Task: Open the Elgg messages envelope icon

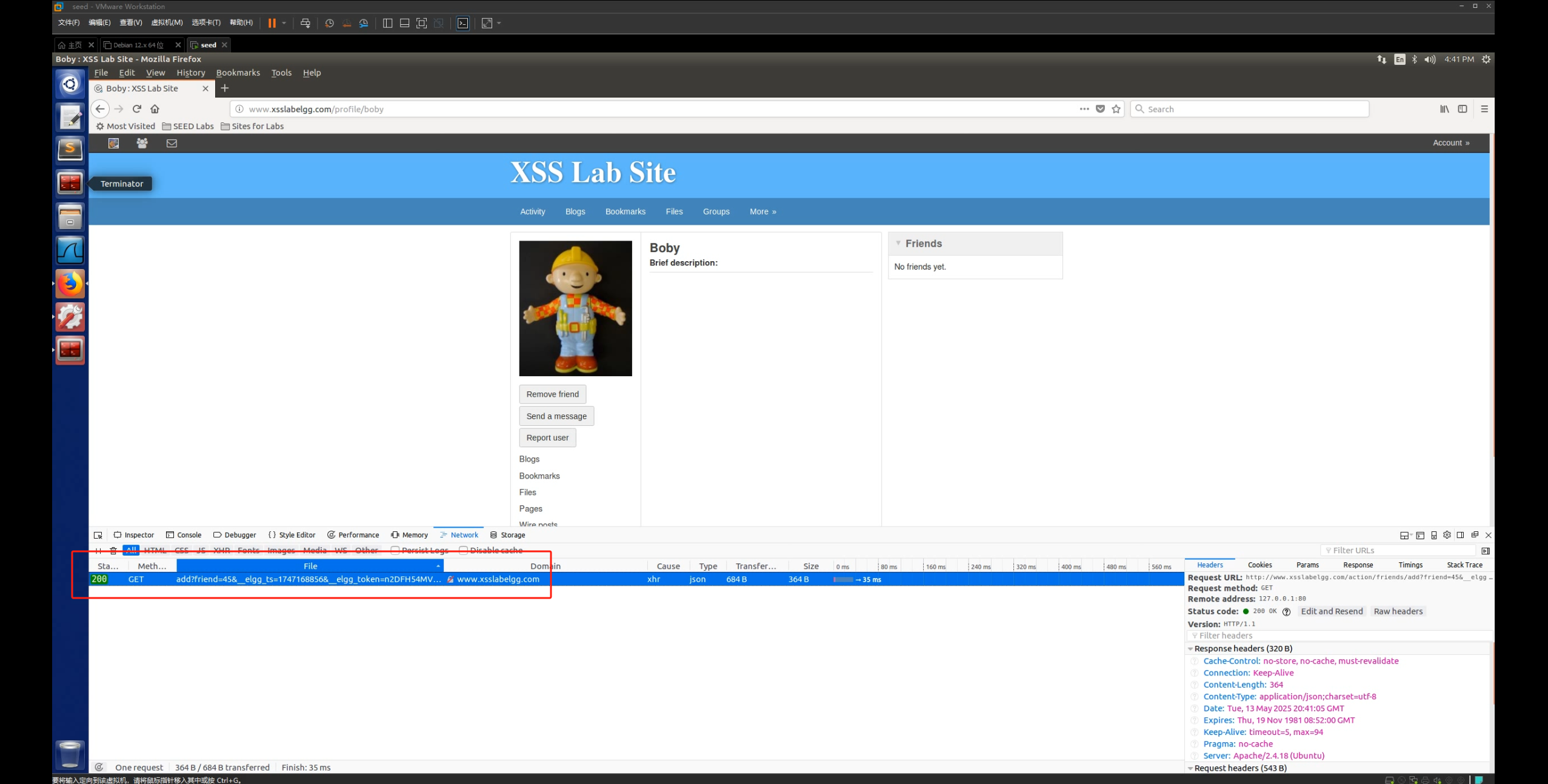Action: pyautogui.click(x=172, y=143)
